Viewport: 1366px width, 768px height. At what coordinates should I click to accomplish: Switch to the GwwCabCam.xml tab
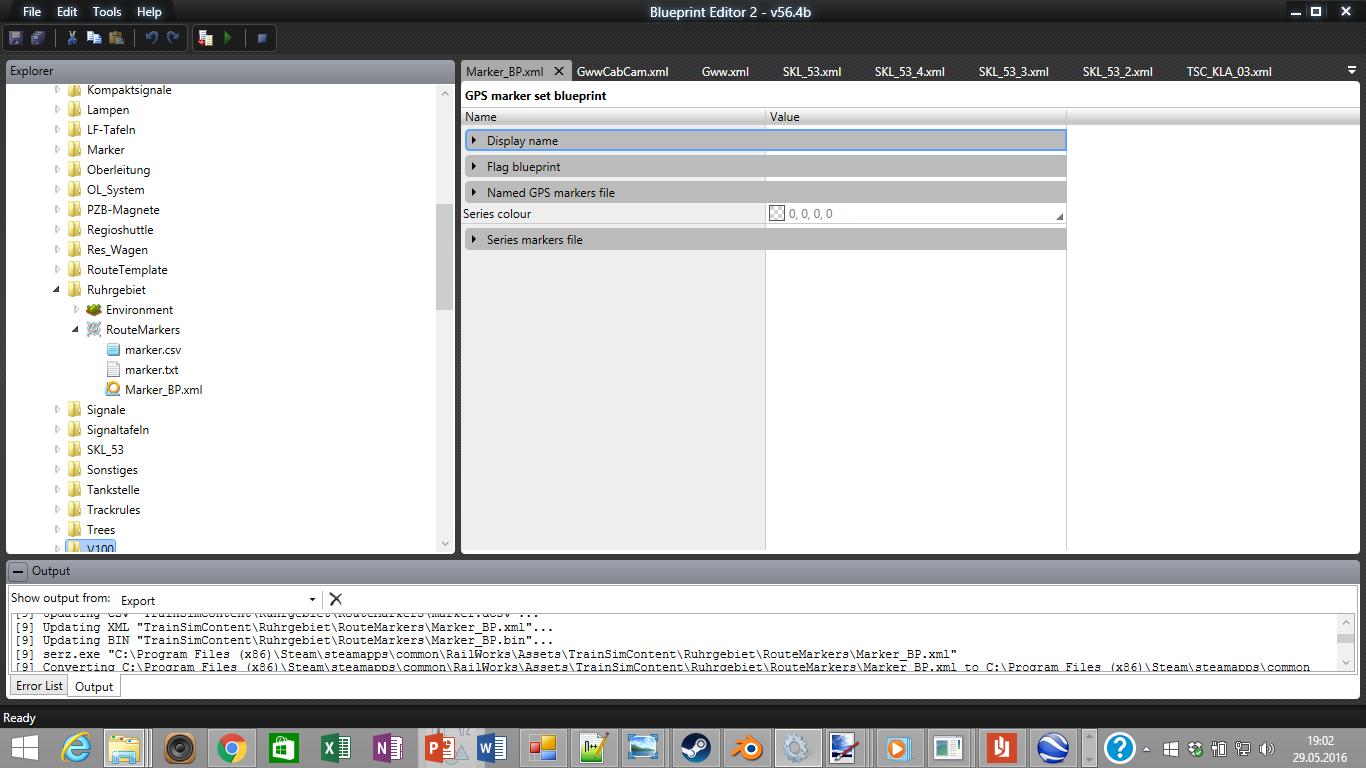click(622, 71)
